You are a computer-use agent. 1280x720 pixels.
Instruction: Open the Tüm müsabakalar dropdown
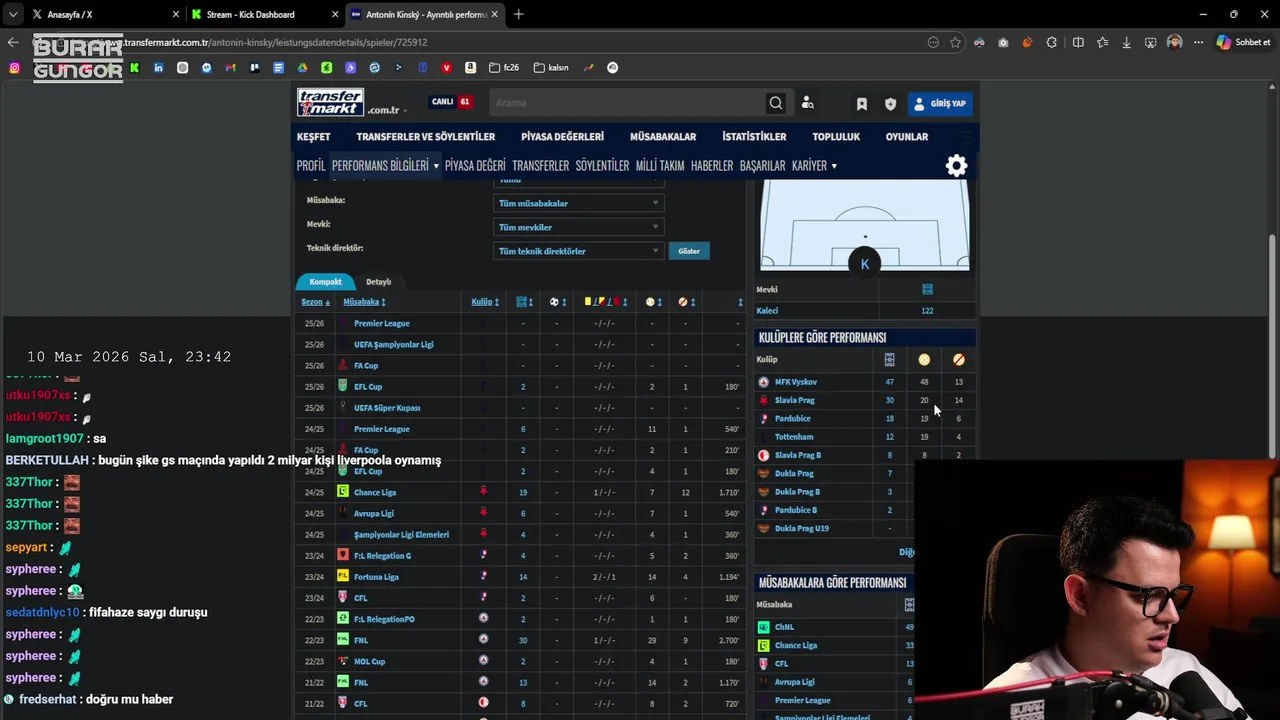(578, 203)
